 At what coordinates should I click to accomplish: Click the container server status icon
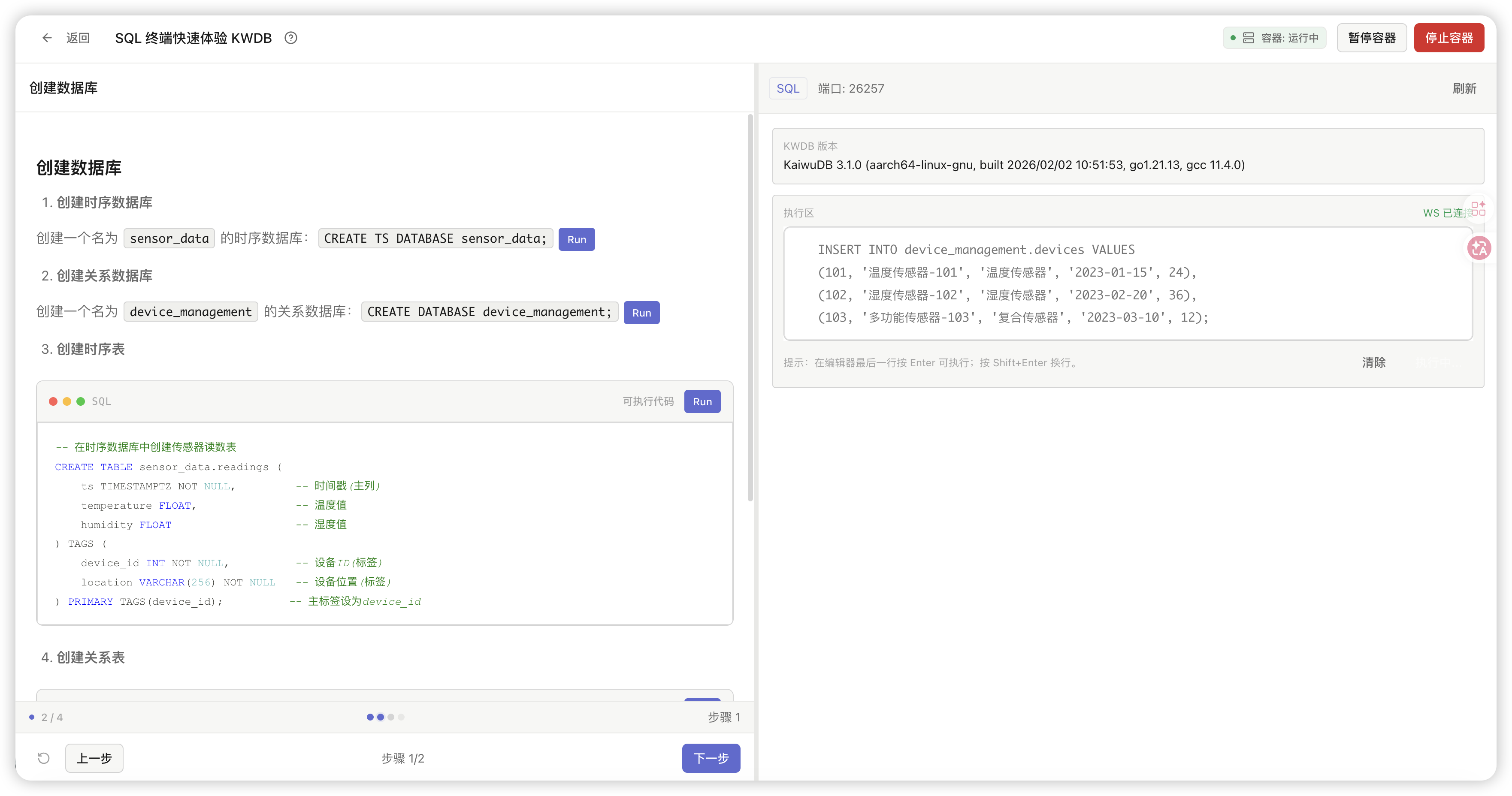(x=1249, y=38)
